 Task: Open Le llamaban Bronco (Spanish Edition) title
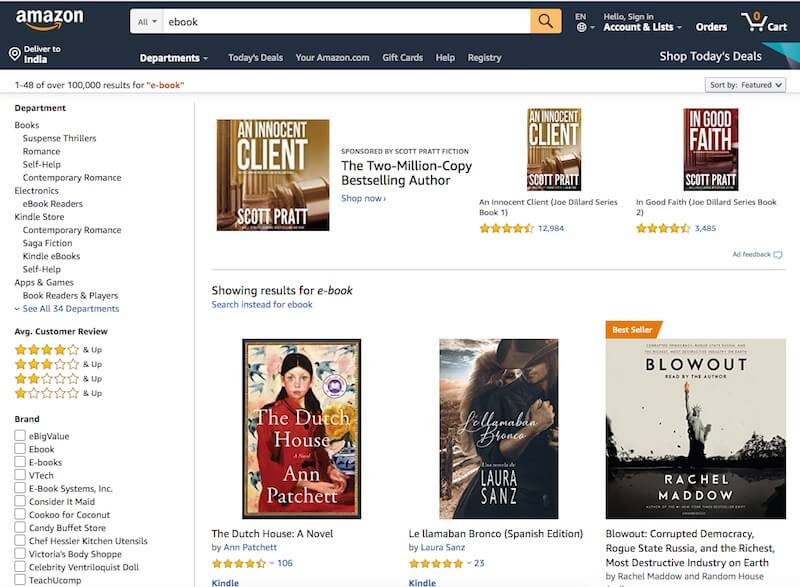coord(495,533)
